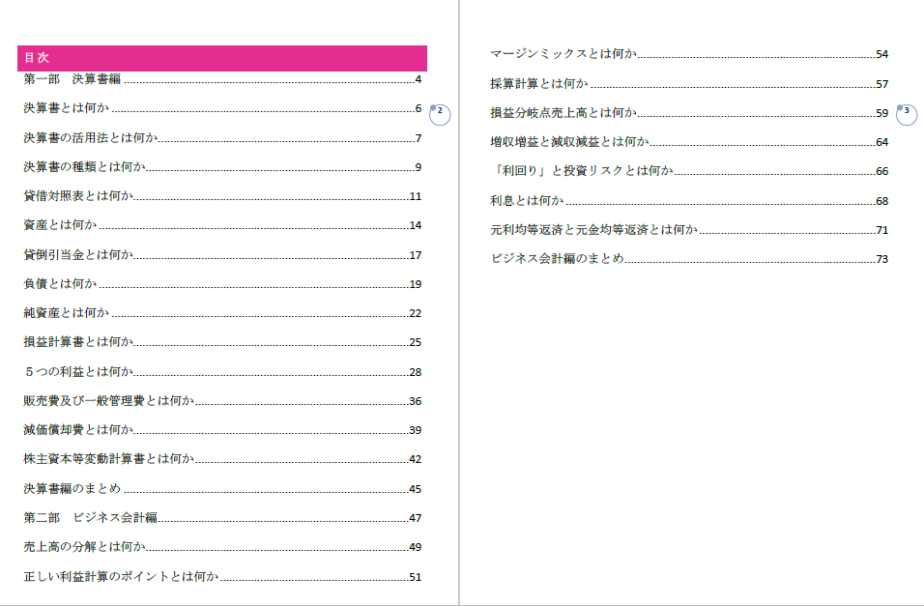Open ビジネス会計編のまとめ entry
This screenshot has height=606, width=924.
[x=557, y=259]
